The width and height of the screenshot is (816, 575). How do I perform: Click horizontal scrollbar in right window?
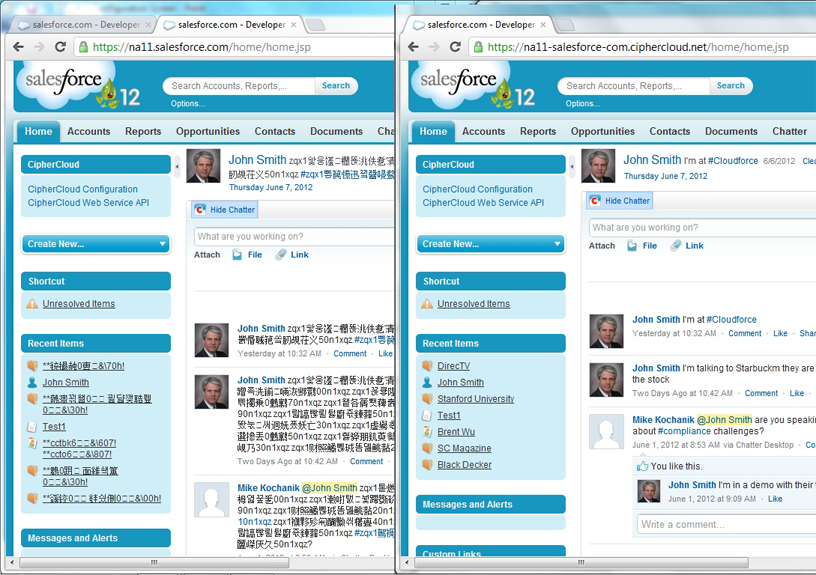click(x=581, y=562)
